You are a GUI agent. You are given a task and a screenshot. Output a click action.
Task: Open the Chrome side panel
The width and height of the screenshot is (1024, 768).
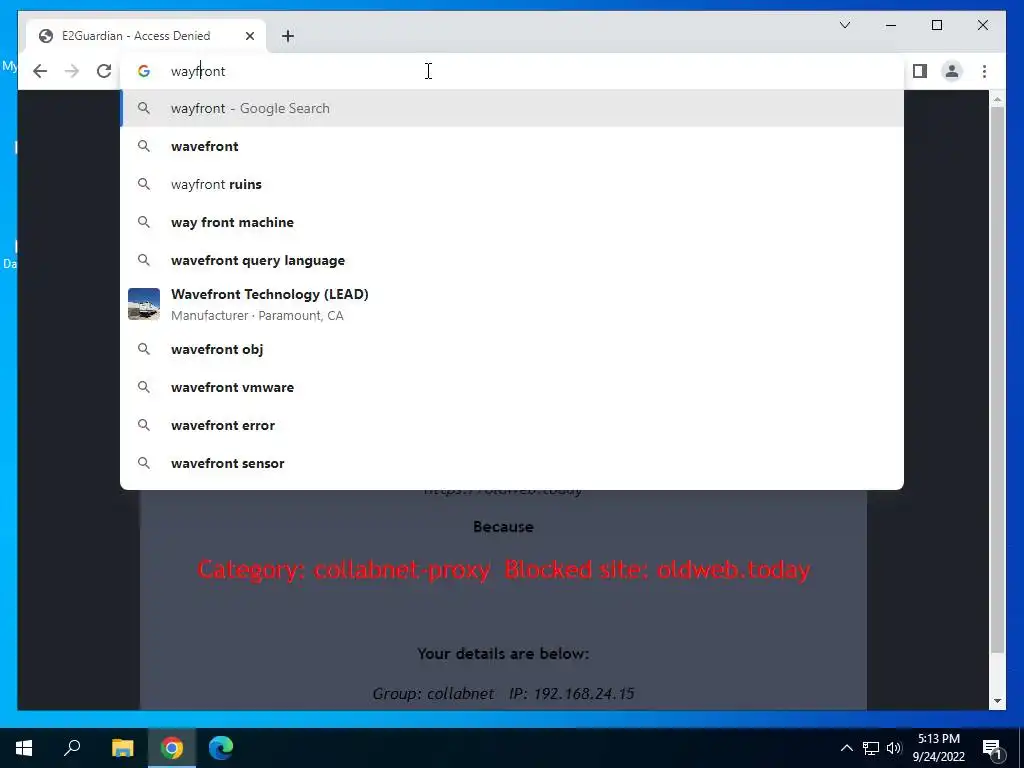click(x=920, y=71)
